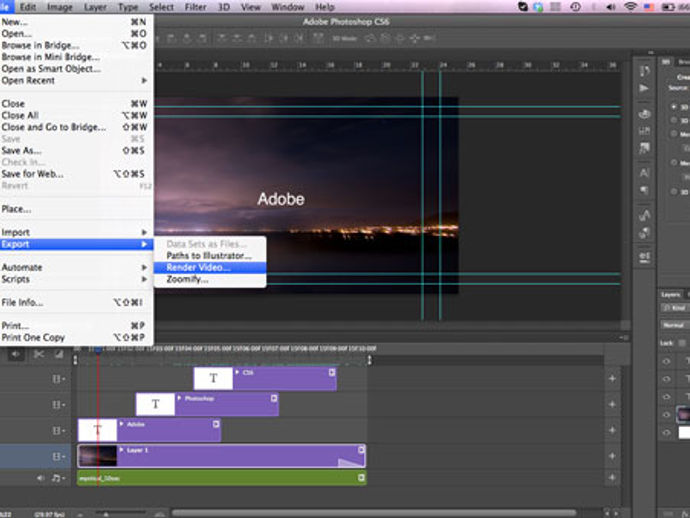
Task: Open the Automate submenu
Action: click(77, 267)
